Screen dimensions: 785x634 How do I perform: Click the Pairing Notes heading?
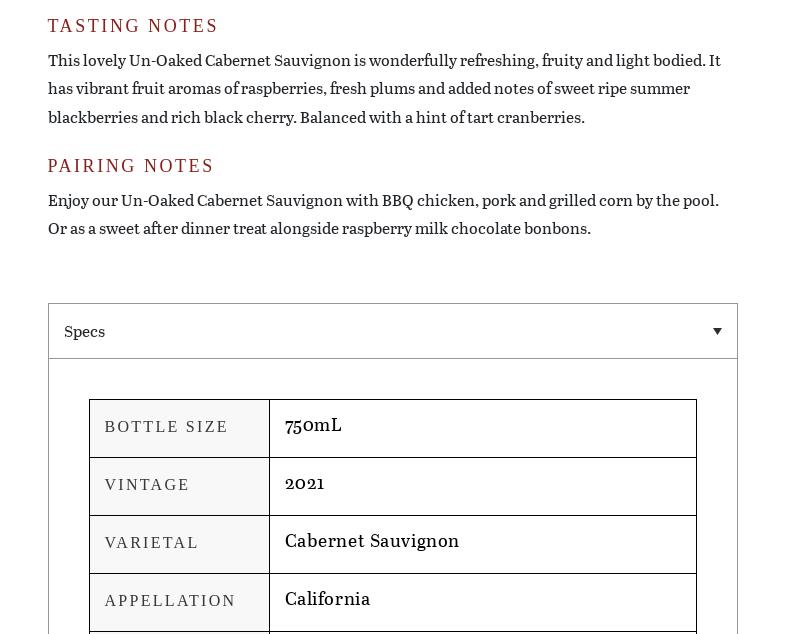(x=131, y=166)
